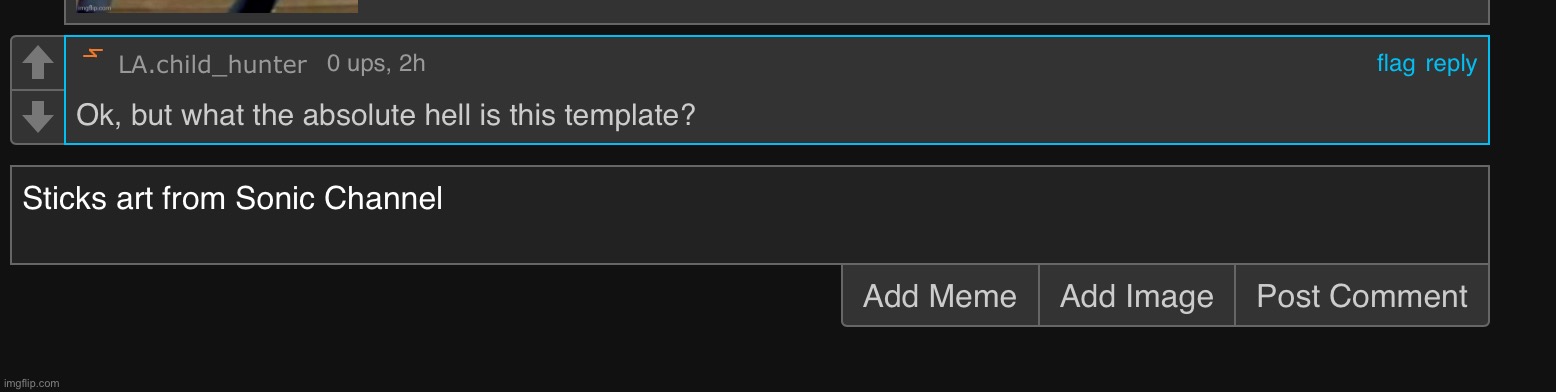Select the comment text about the template
1556x392 pixels.
tap(385, 116)
